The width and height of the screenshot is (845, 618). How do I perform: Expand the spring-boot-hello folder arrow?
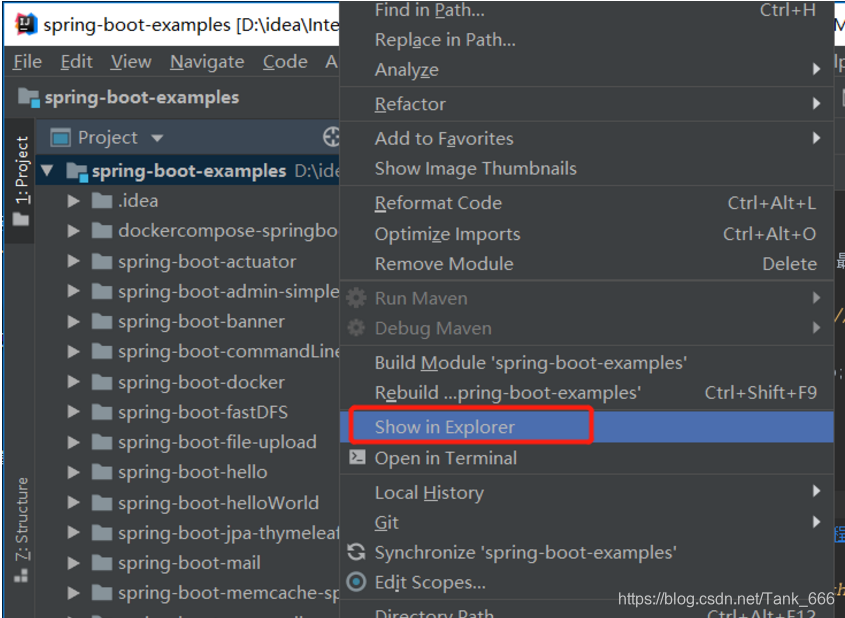pyautogui.click(x=73, y=473)
